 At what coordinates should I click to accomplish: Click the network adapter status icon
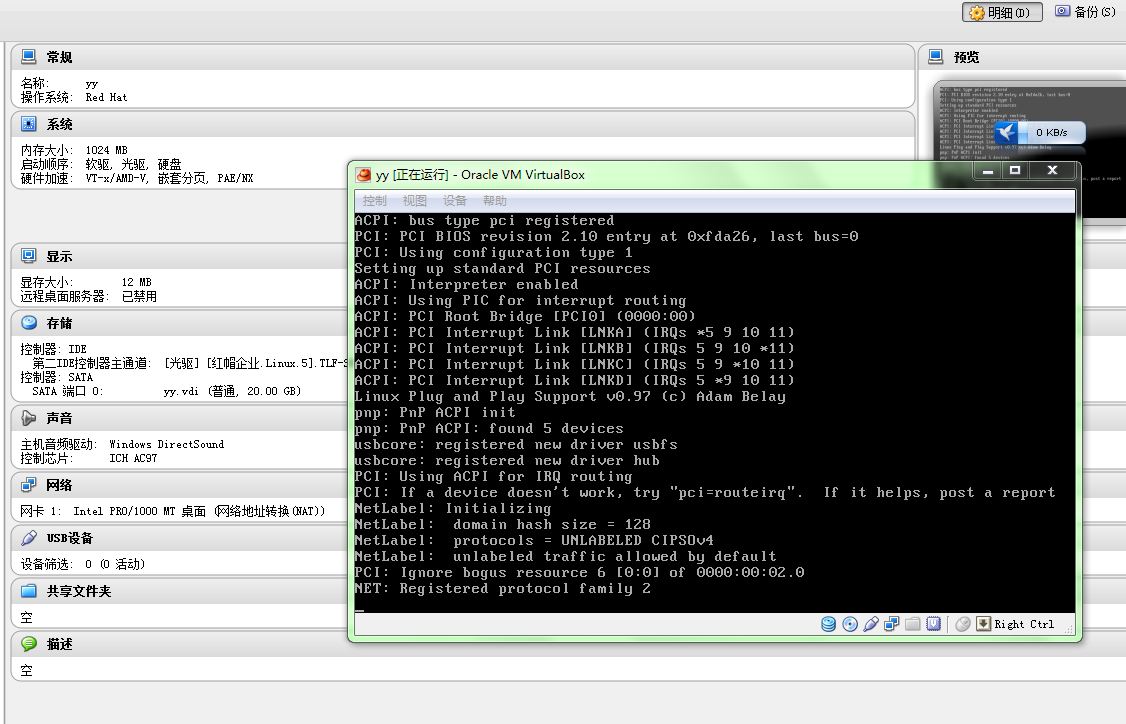click(891, 624)
